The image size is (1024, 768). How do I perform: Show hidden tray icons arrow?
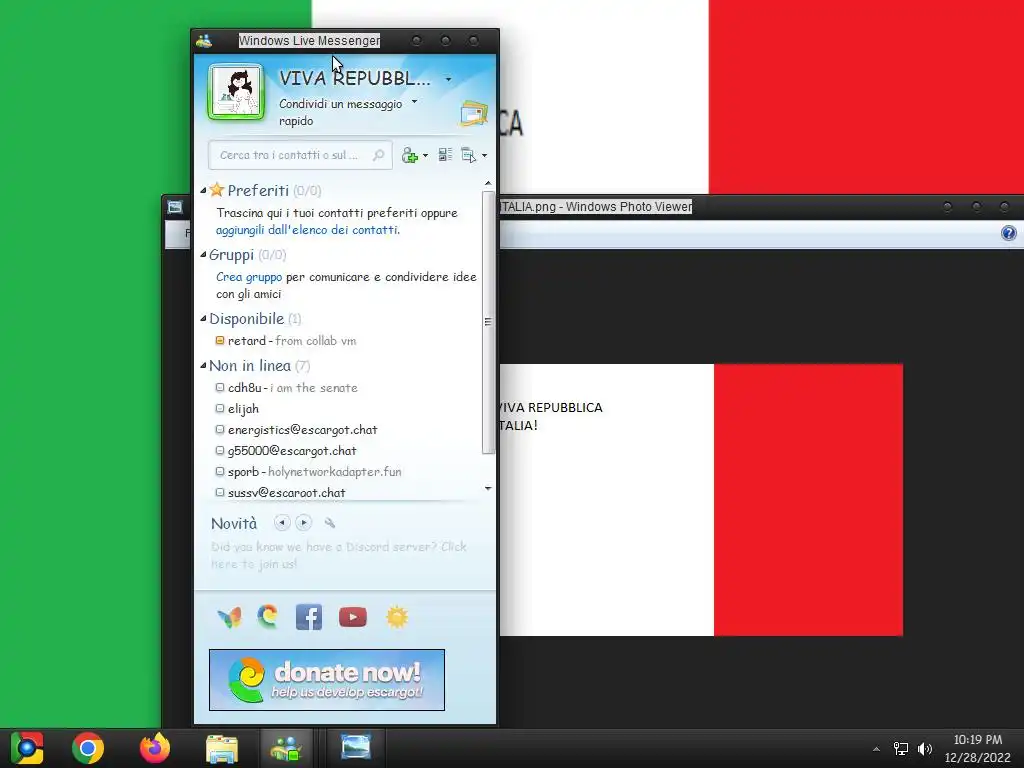coord(876,749)
